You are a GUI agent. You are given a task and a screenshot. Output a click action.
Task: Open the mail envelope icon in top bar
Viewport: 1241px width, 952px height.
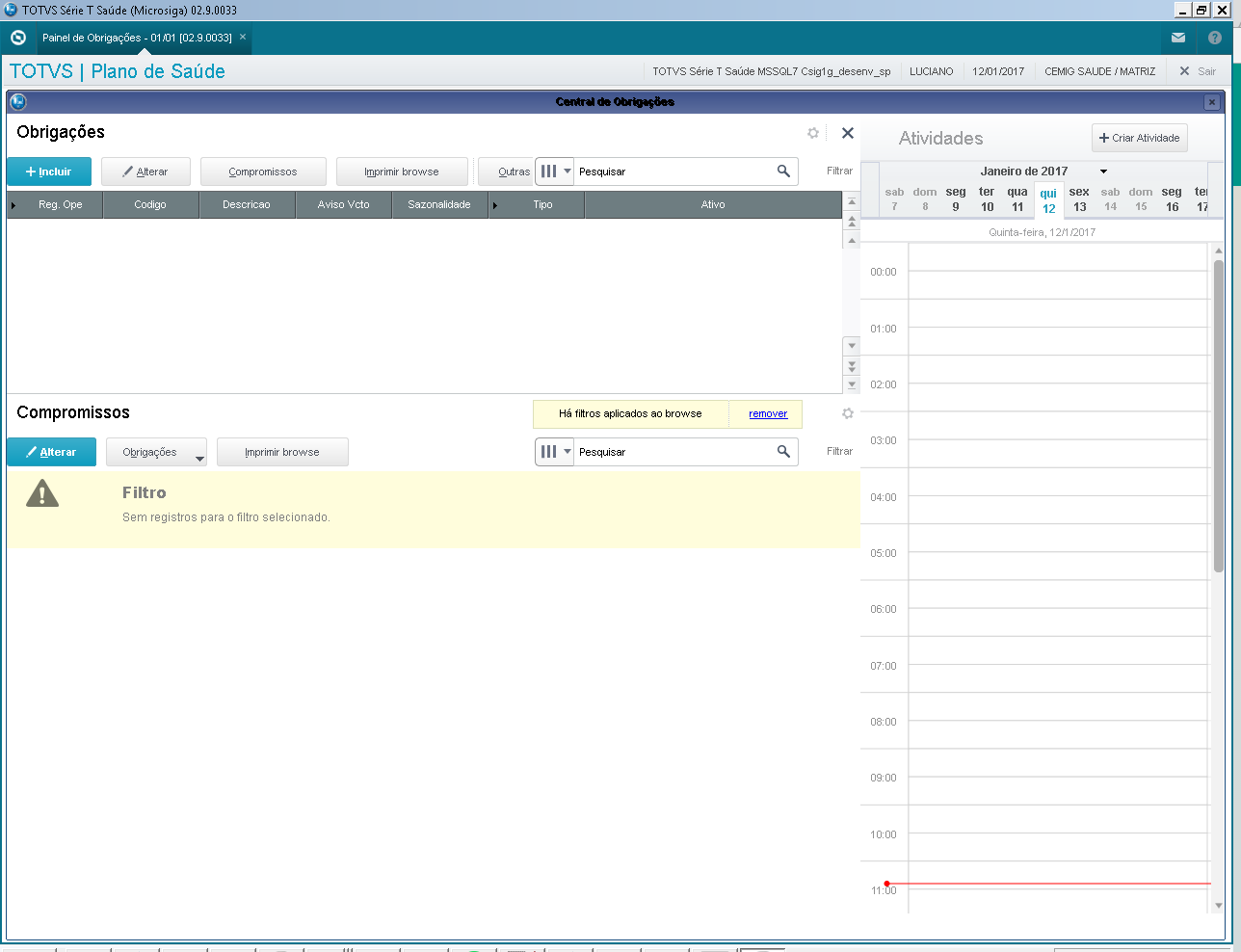[x=1178, y=38]
